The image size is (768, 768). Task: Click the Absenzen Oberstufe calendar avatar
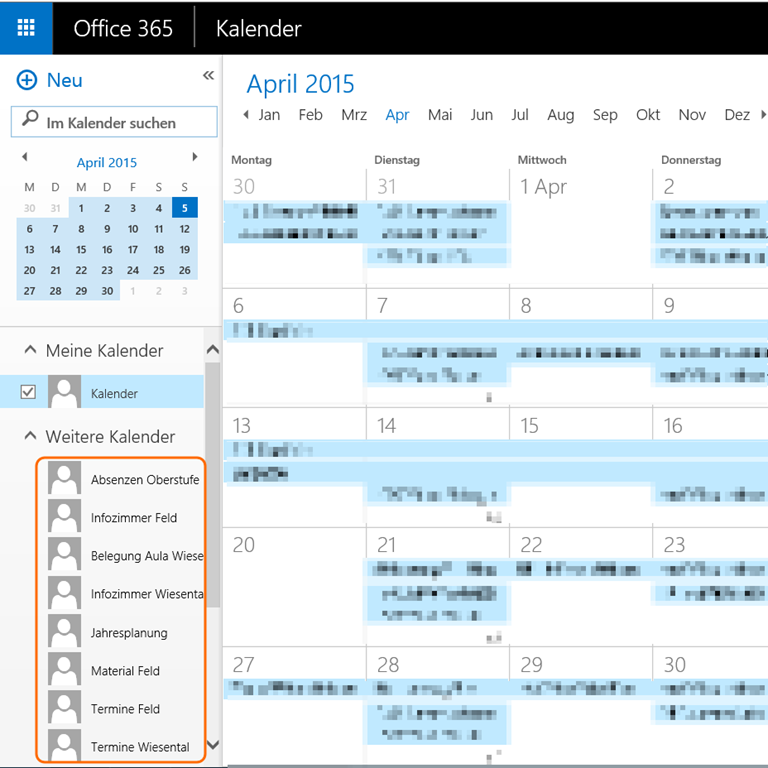point(65,479)
